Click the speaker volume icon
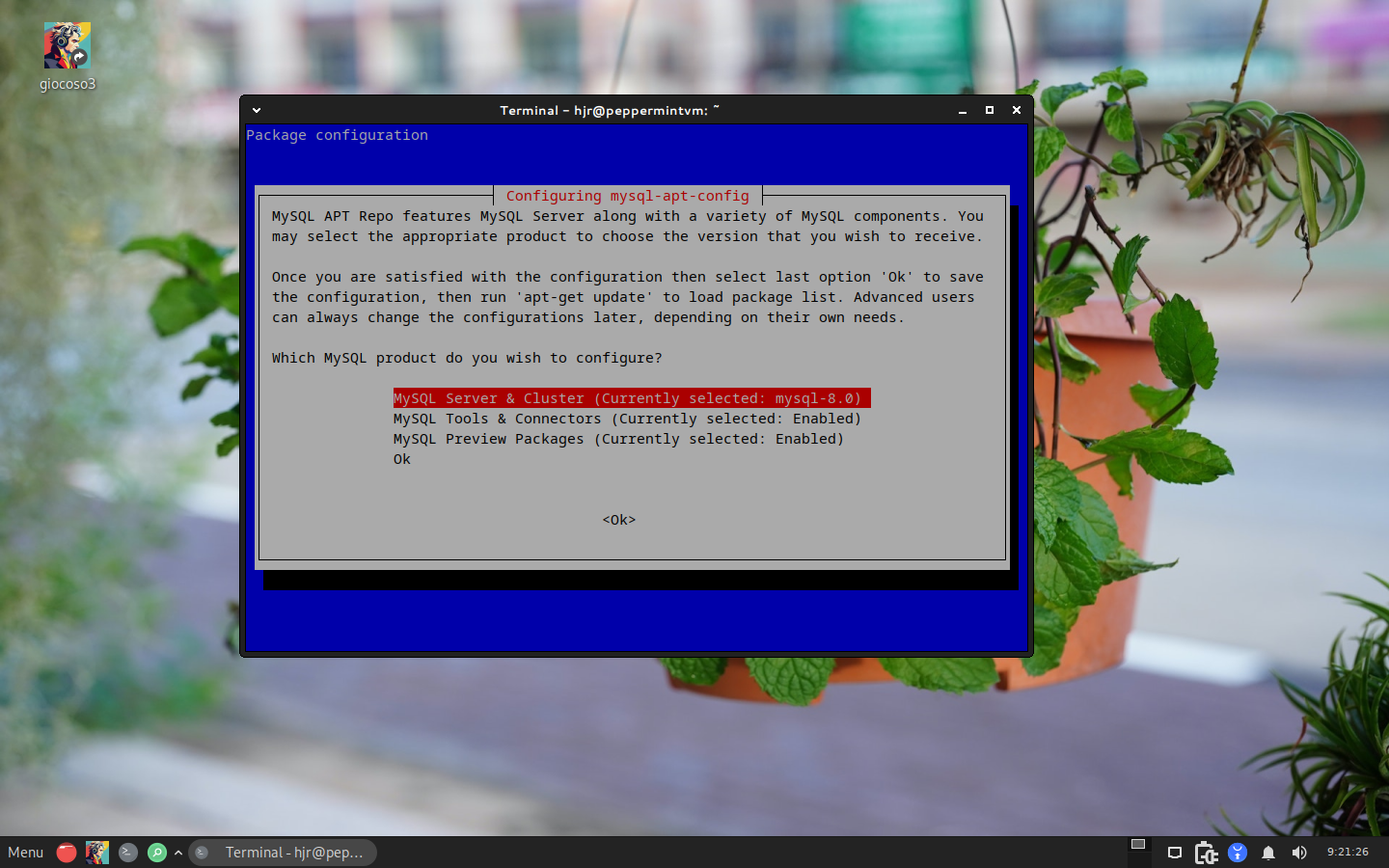1389x868 pixels. pos(1299,853)
